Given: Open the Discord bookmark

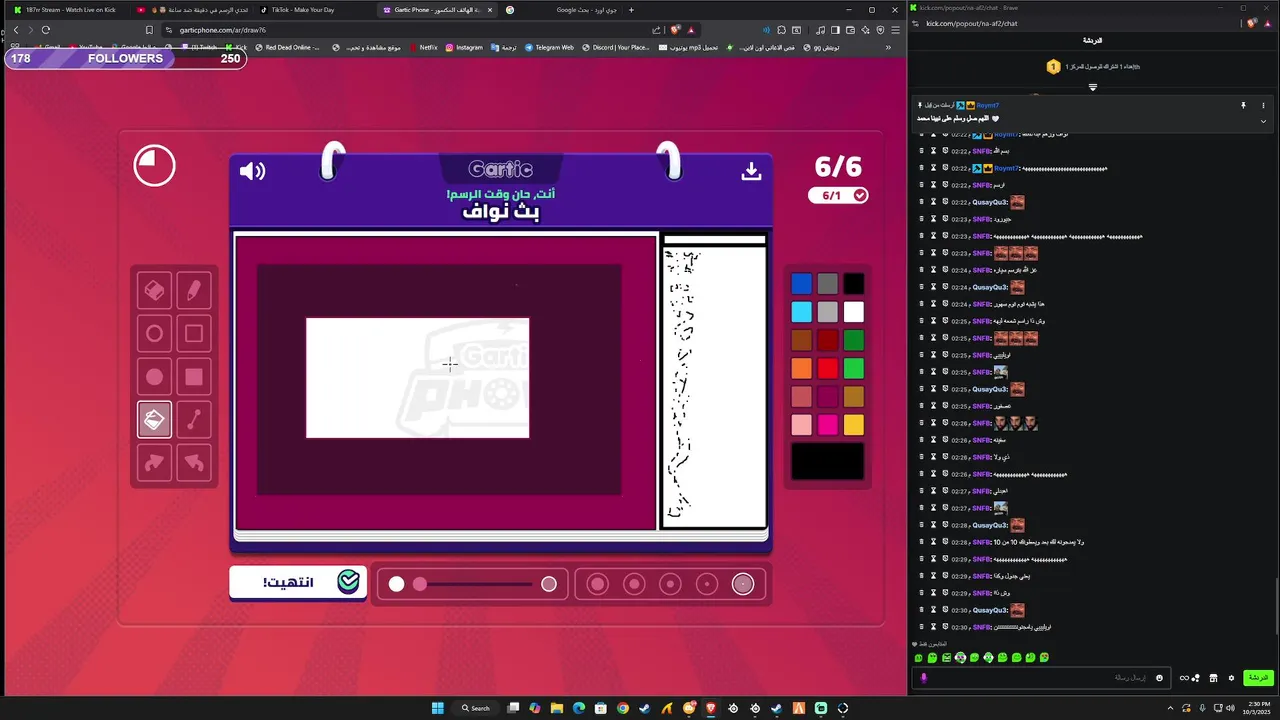Looking at the screenshot, I should click(615, 47).
